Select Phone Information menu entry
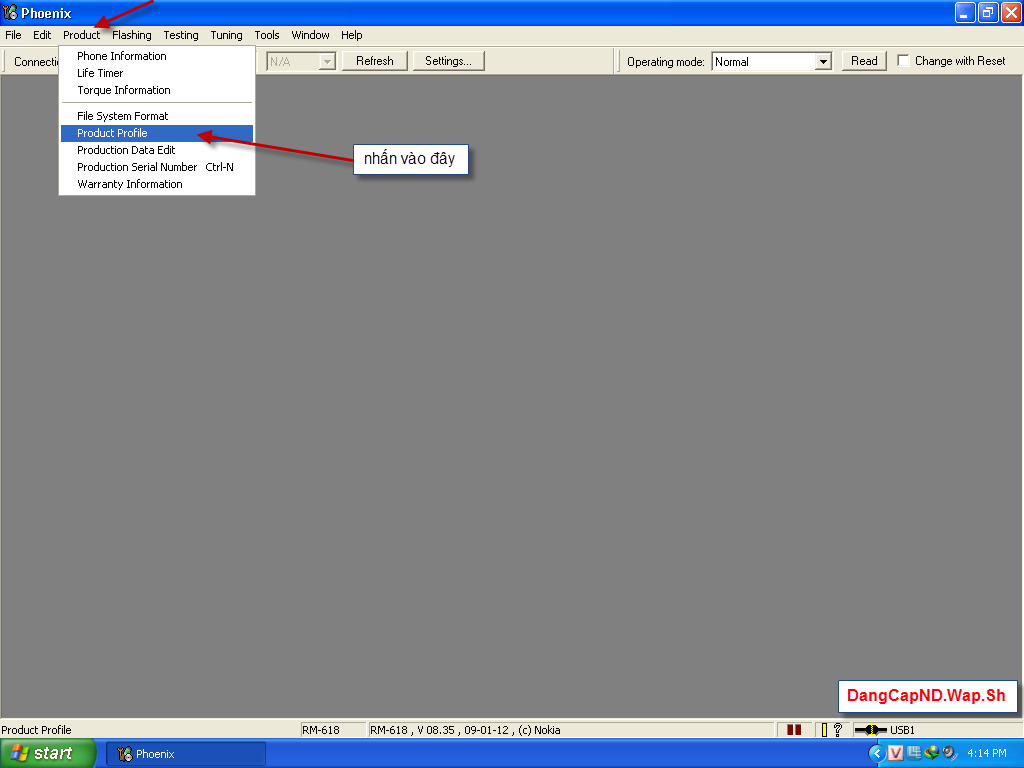Viewport: 1024px width, 768px height. coord(157,56)
